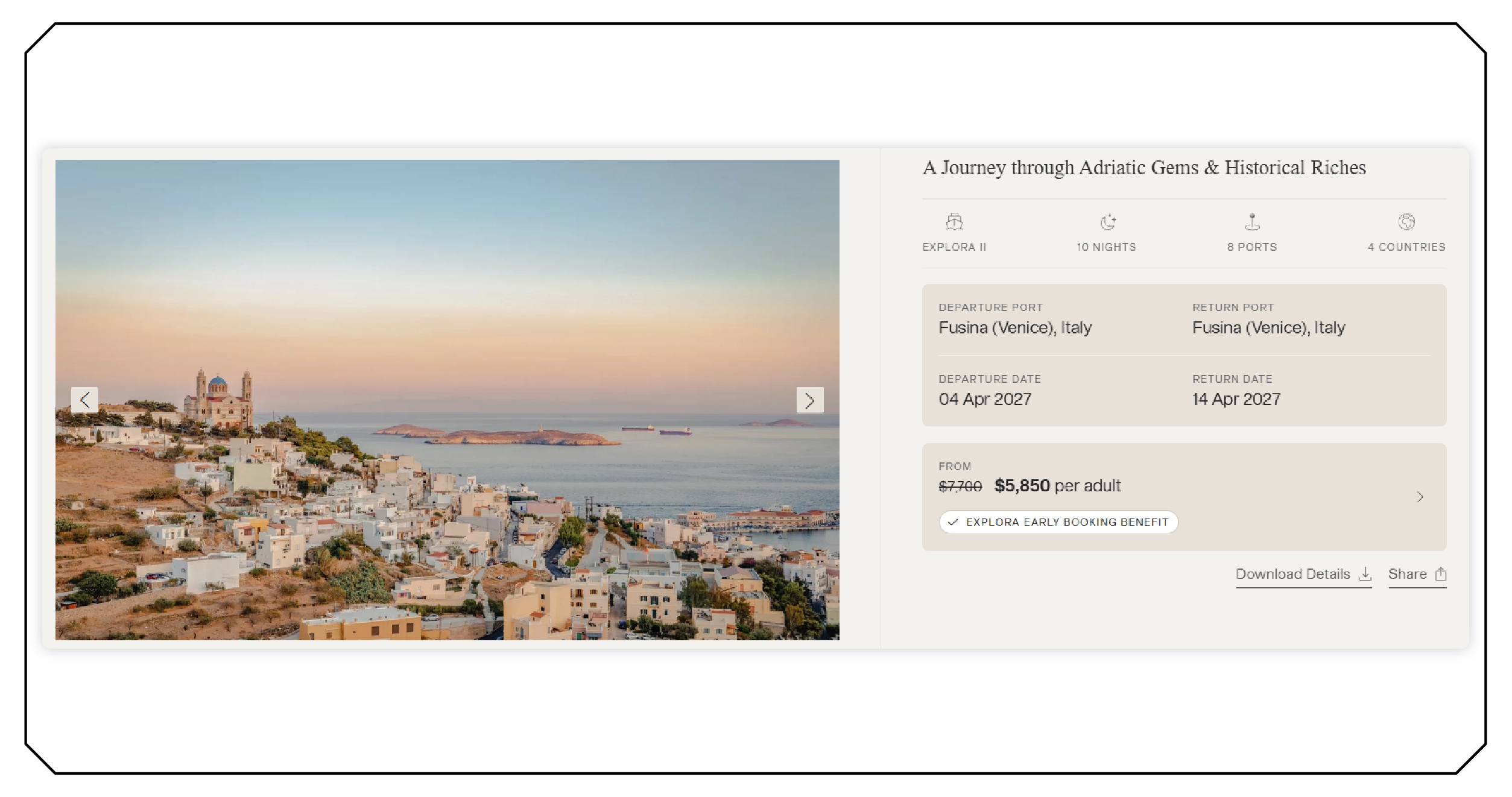Click the download arrow icon

pos(1365,574)
